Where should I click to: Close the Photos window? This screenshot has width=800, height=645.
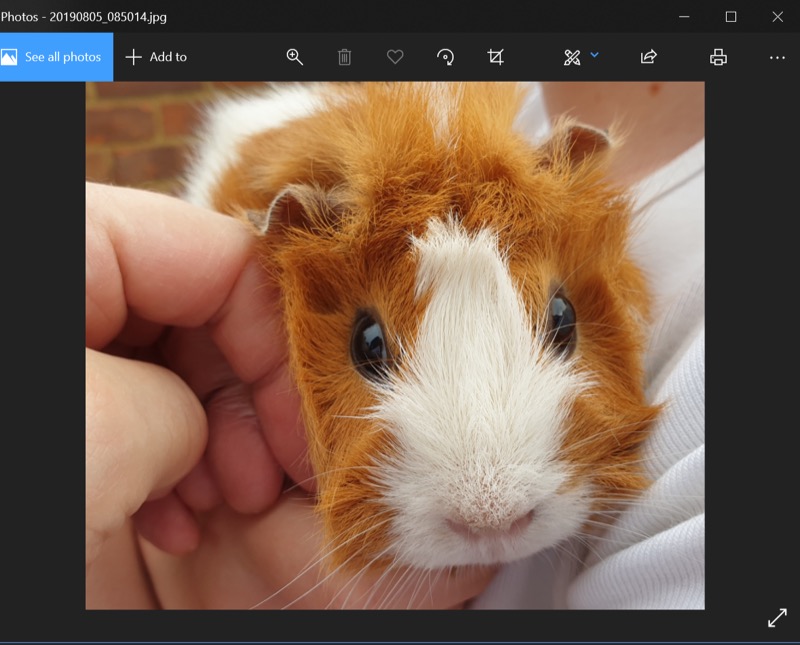(778, 17)
